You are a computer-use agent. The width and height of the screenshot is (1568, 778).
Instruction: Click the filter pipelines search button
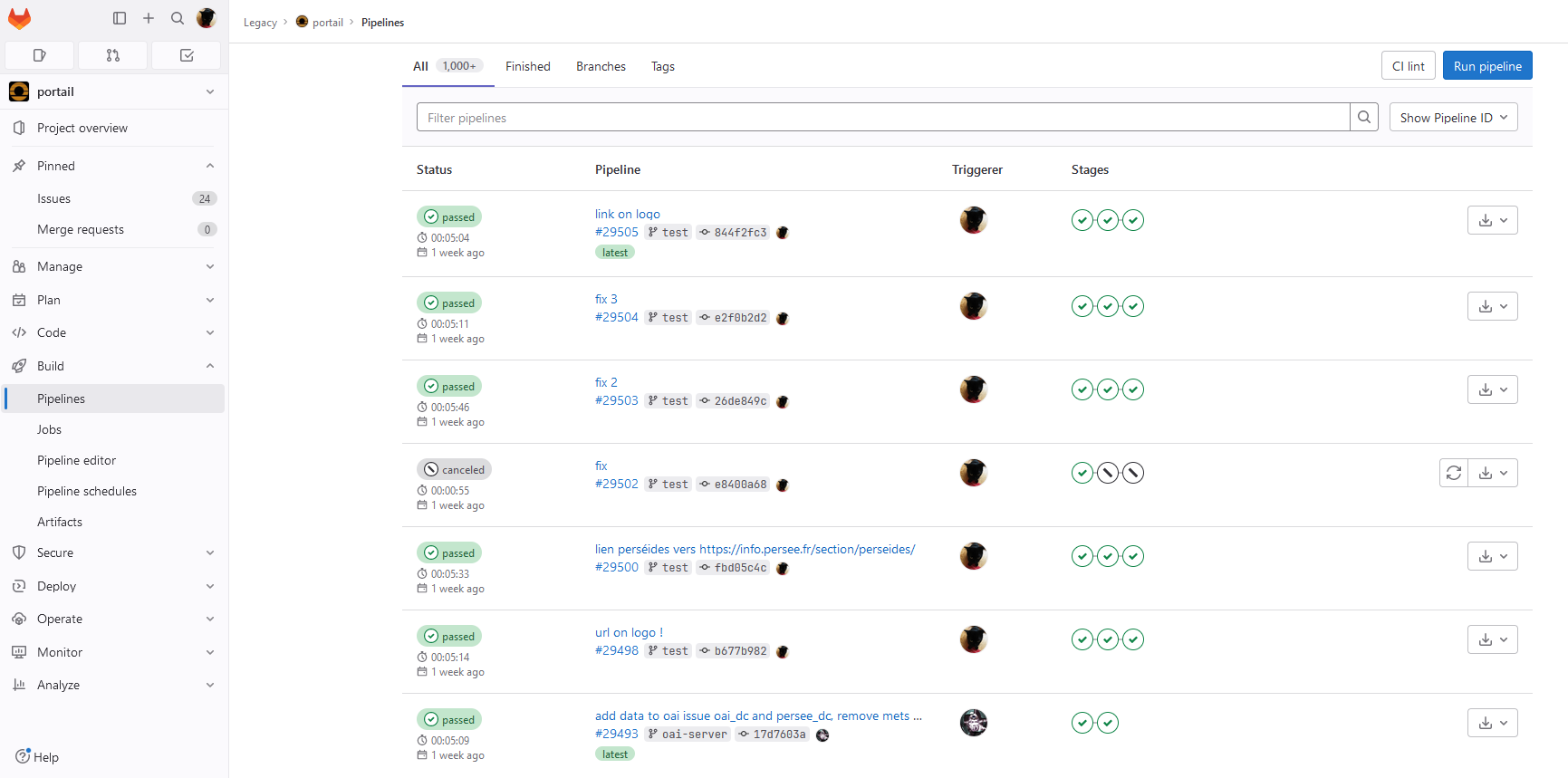coord(1363,118)
